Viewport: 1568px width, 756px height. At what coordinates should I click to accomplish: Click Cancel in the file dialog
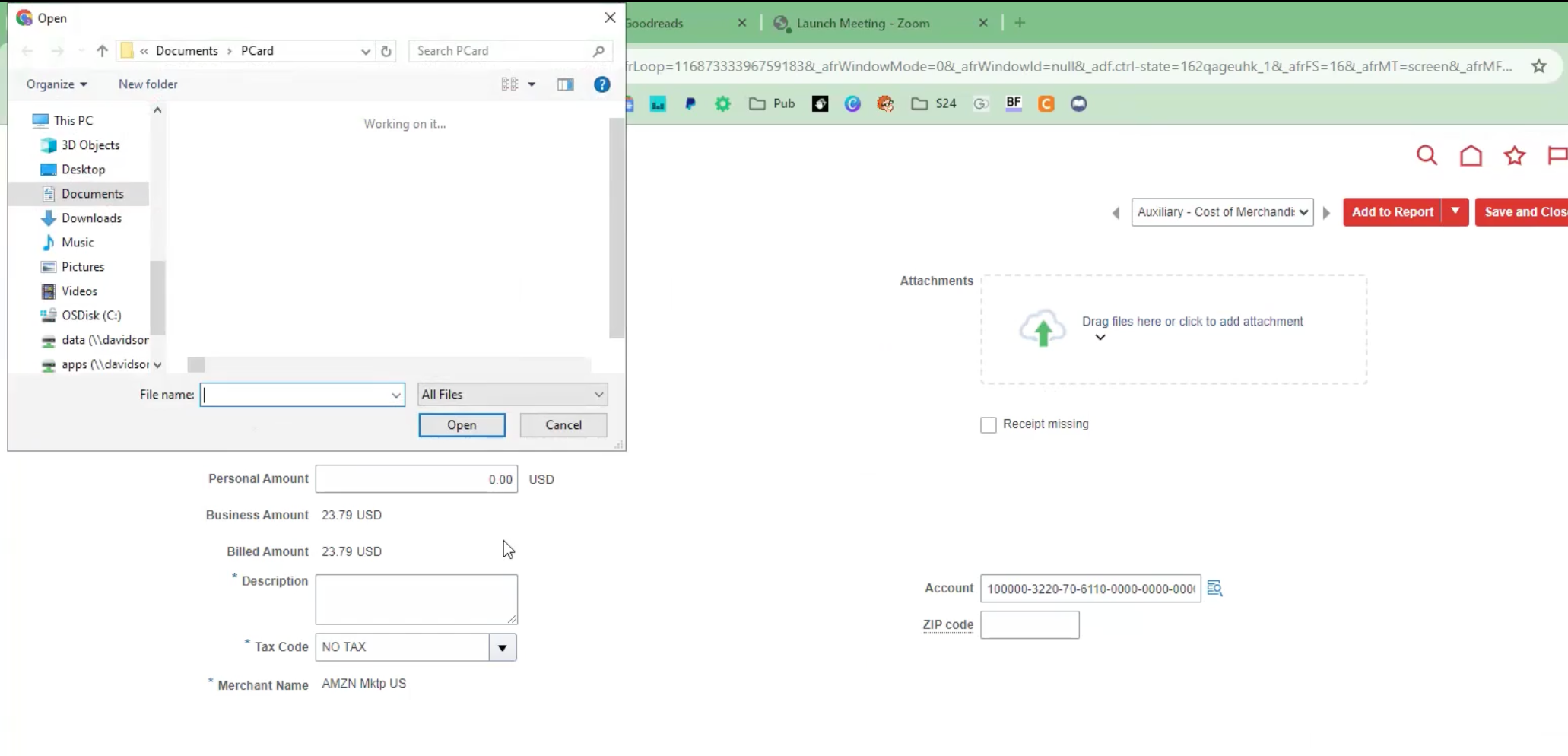[x=563, y=425]
